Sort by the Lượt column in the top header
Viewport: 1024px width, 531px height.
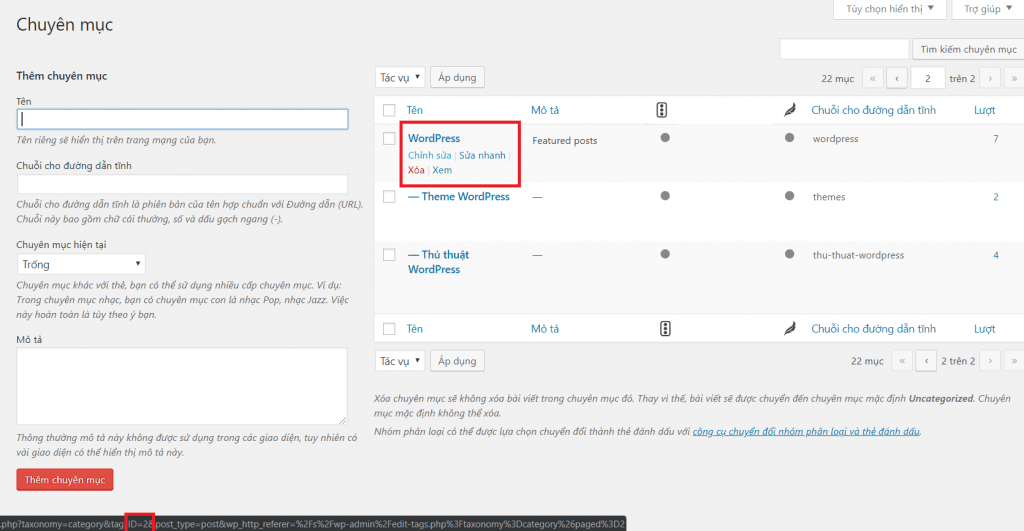click(984, 110)
